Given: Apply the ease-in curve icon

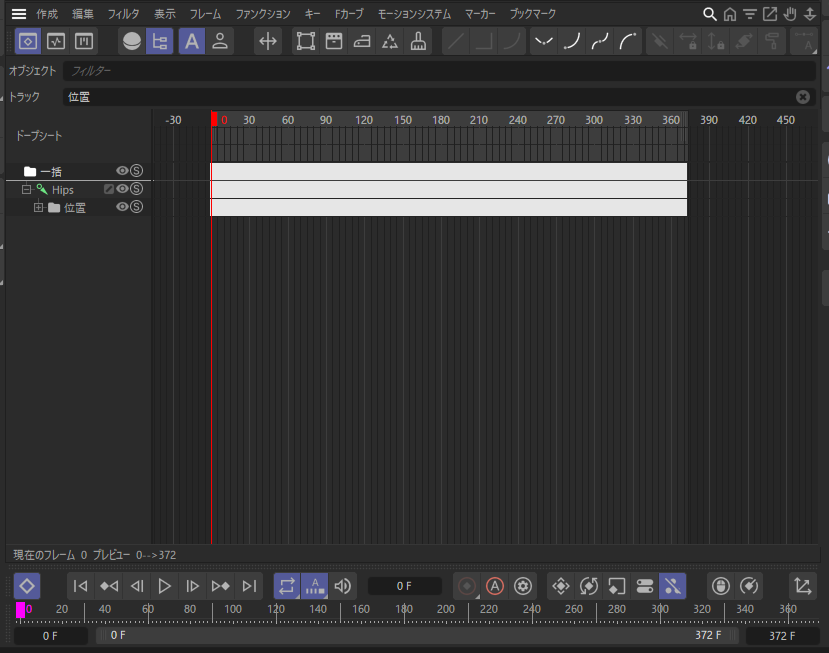Looking at the screenshot, I should [x=572, y=41].
